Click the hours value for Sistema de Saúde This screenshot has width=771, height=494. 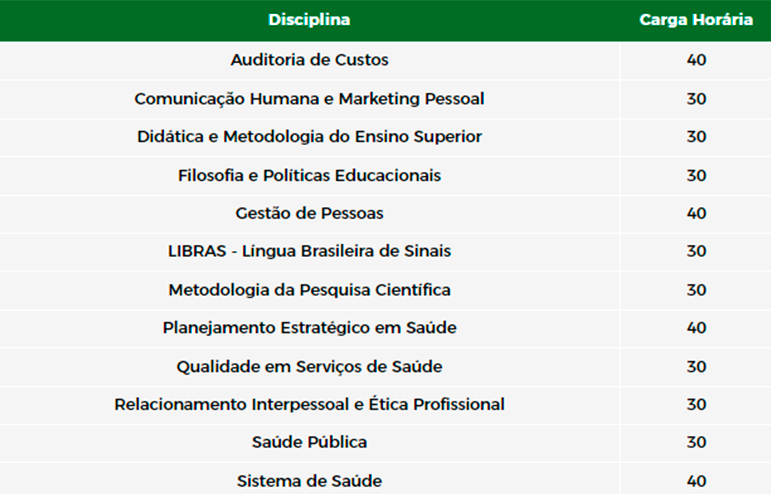(696, 481)
